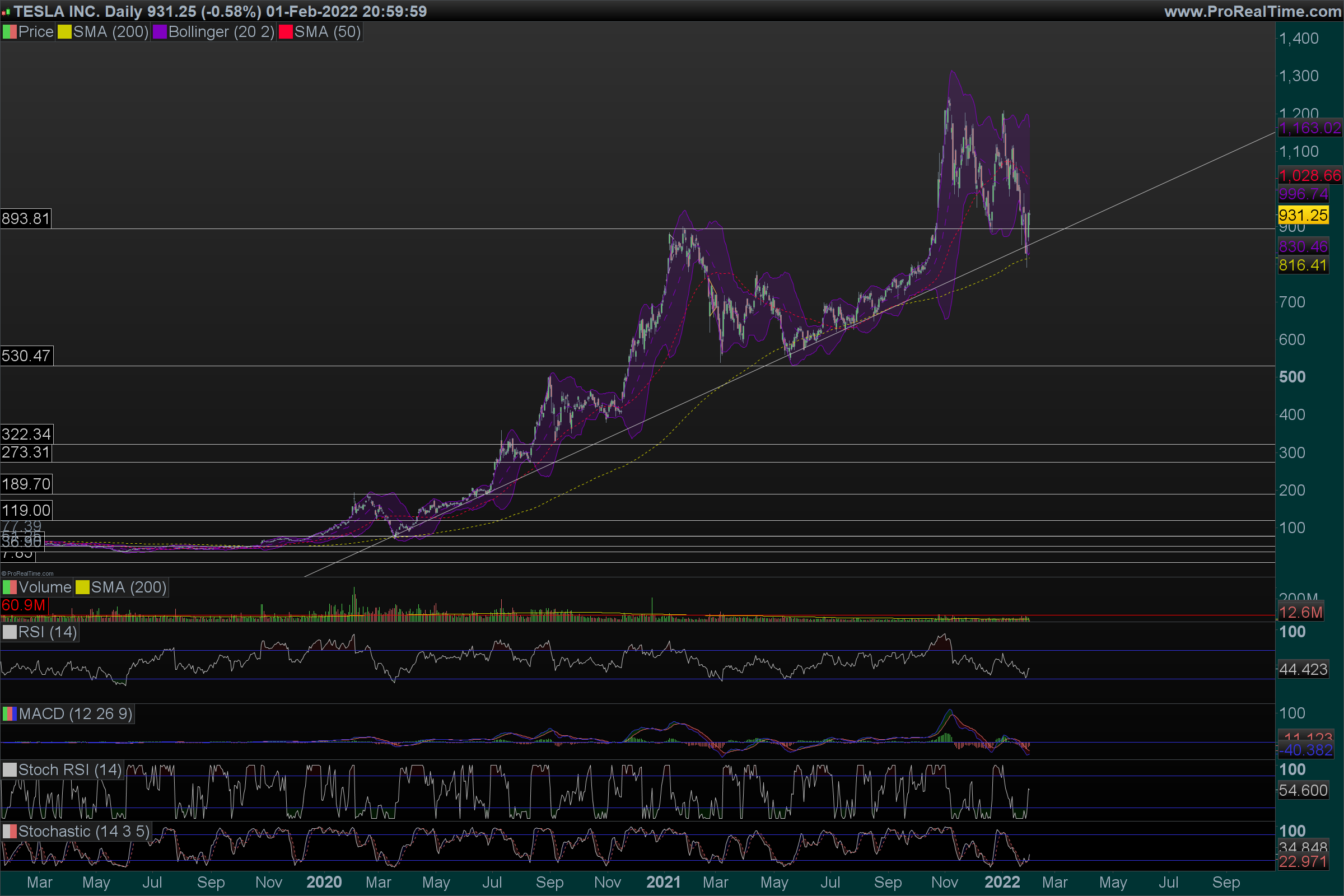Click the 931.25 current price tag
The width and height of the screenshot is (1344, 896).
pos(1303,216)
